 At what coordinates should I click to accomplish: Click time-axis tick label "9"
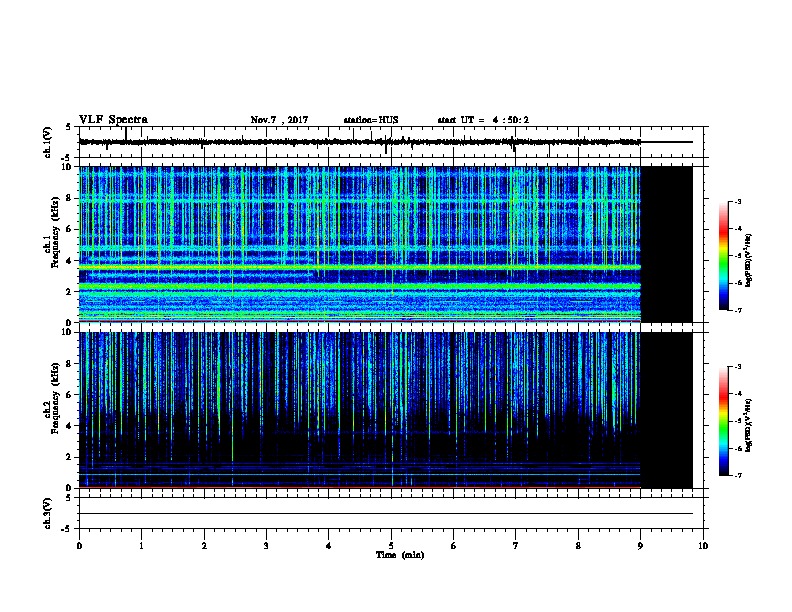tap(640, 546)
